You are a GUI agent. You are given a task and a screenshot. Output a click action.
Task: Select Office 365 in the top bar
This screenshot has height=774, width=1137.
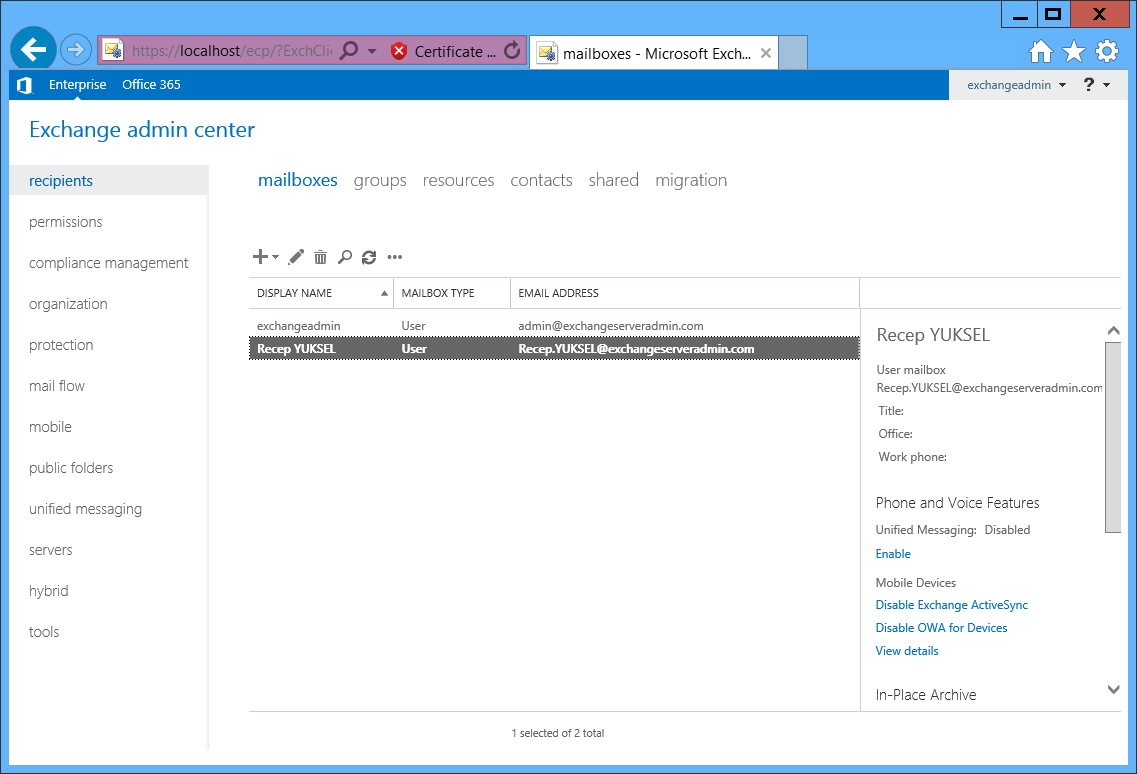tap(152, 85)
